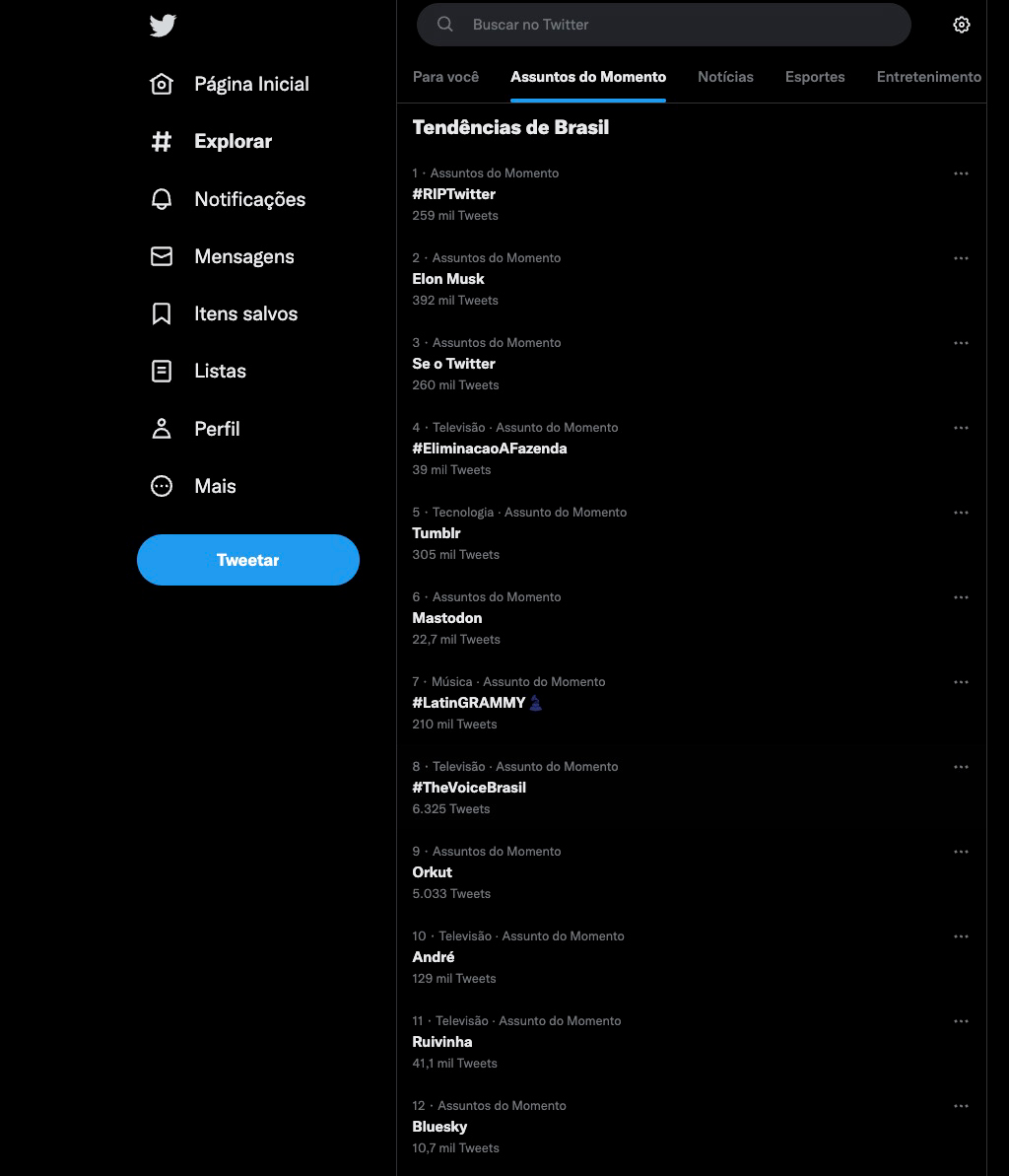
Task: Click the Buscar no Twitter search field
Action: coord(663,25)
